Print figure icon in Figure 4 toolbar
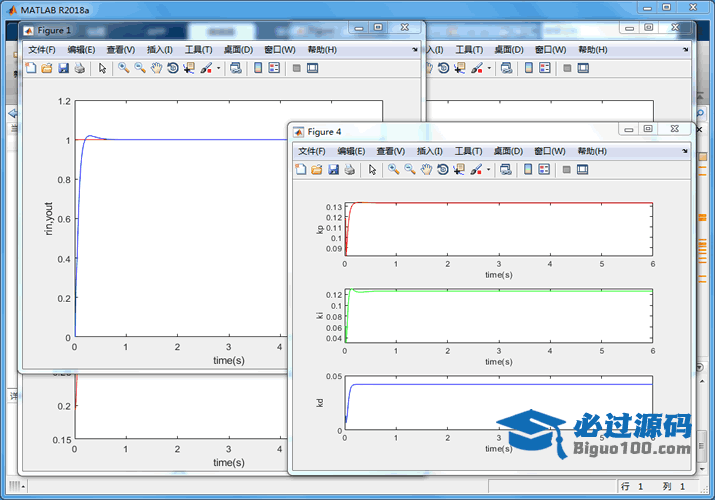The height and width of the screenshot is (500, 715). pos(350,170)
